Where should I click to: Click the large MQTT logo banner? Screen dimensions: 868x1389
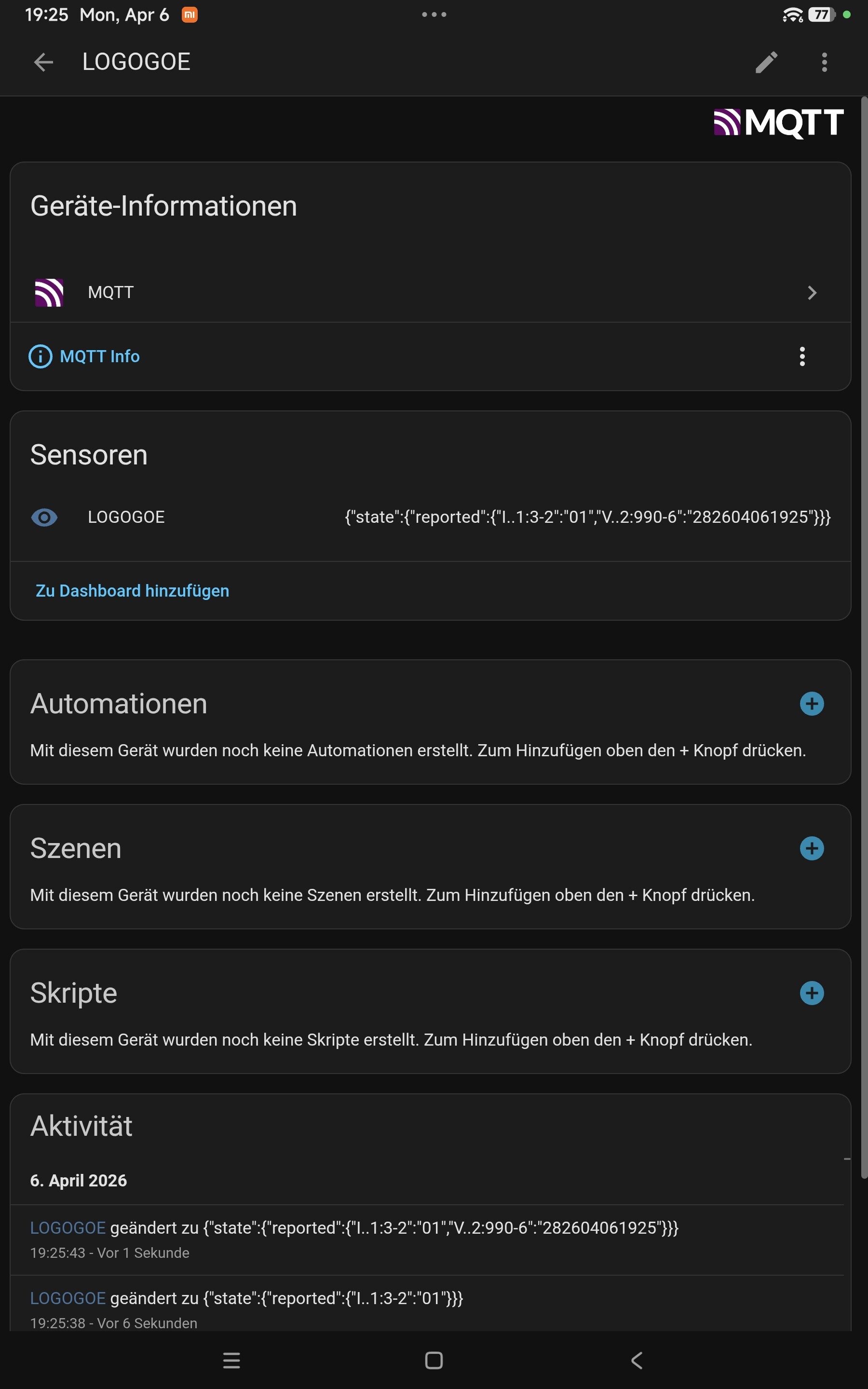[778, 123]
